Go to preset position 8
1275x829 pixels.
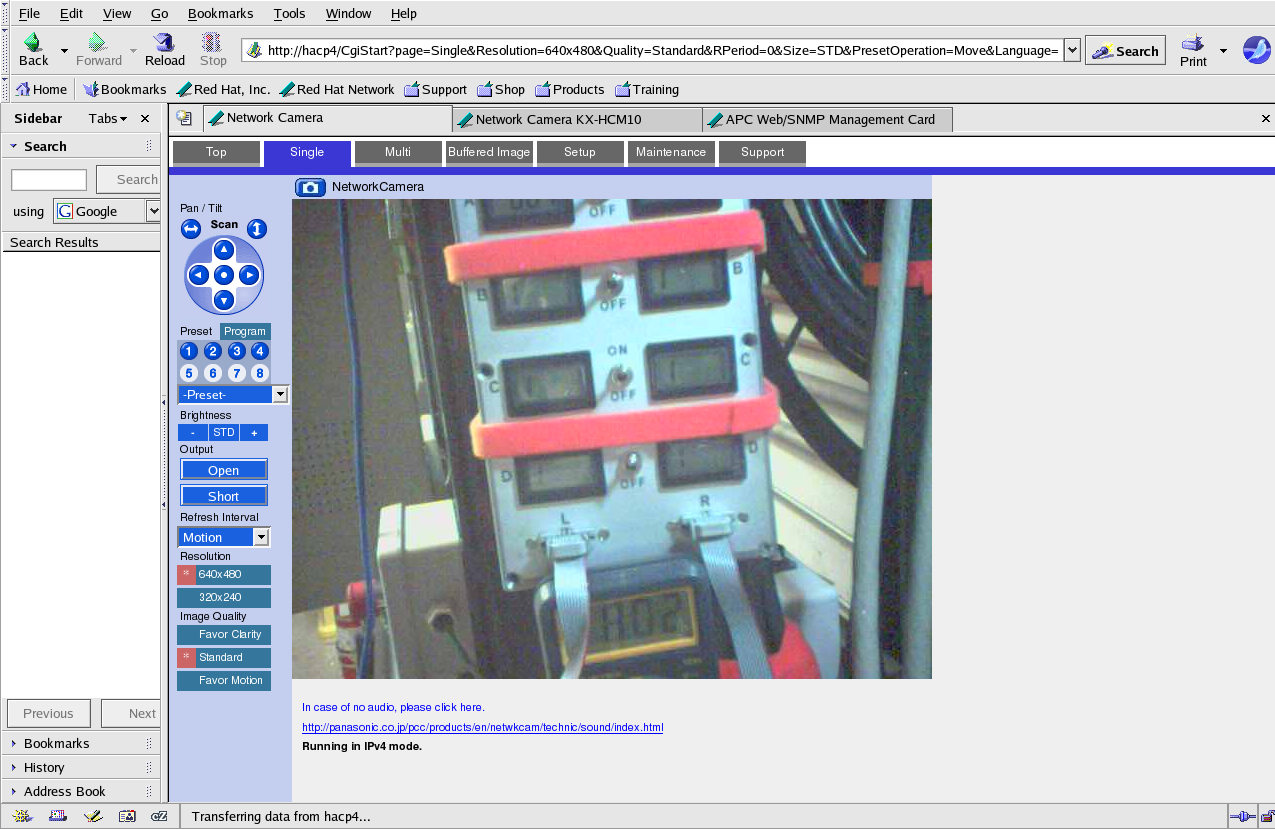coord(260,373)
